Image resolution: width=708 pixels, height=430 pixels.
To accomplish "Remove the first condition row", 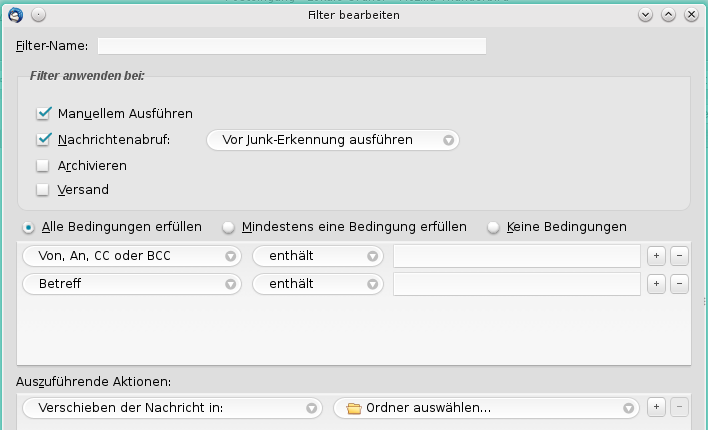I will pos(680,256).
